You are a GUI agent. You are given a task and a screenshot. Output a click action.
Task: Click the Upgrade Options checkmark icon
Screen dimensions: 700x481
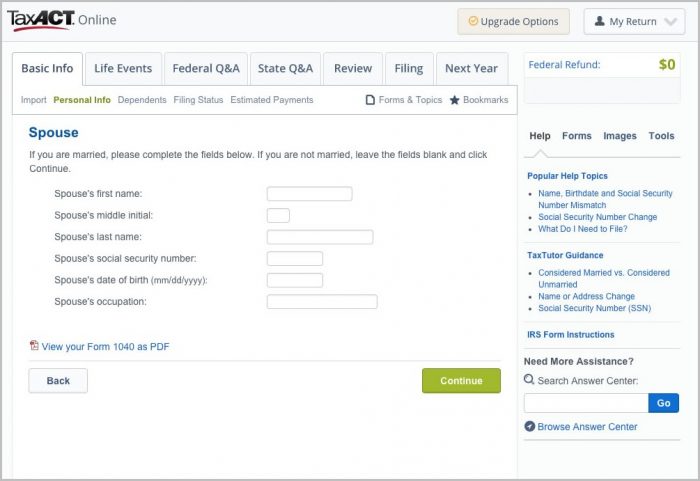coord(473,21)
